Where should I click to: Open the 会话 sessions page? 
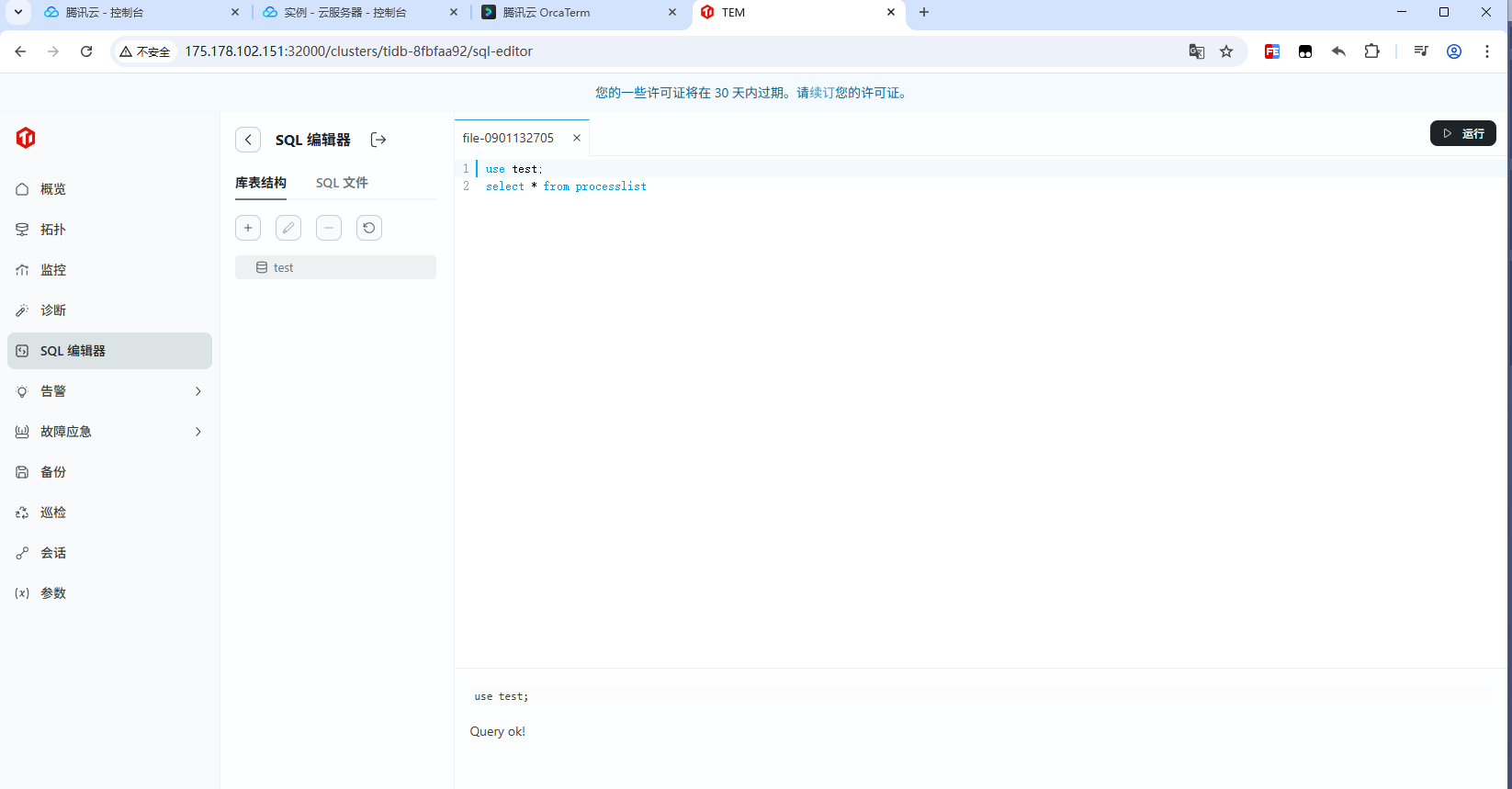click(109, 553)
